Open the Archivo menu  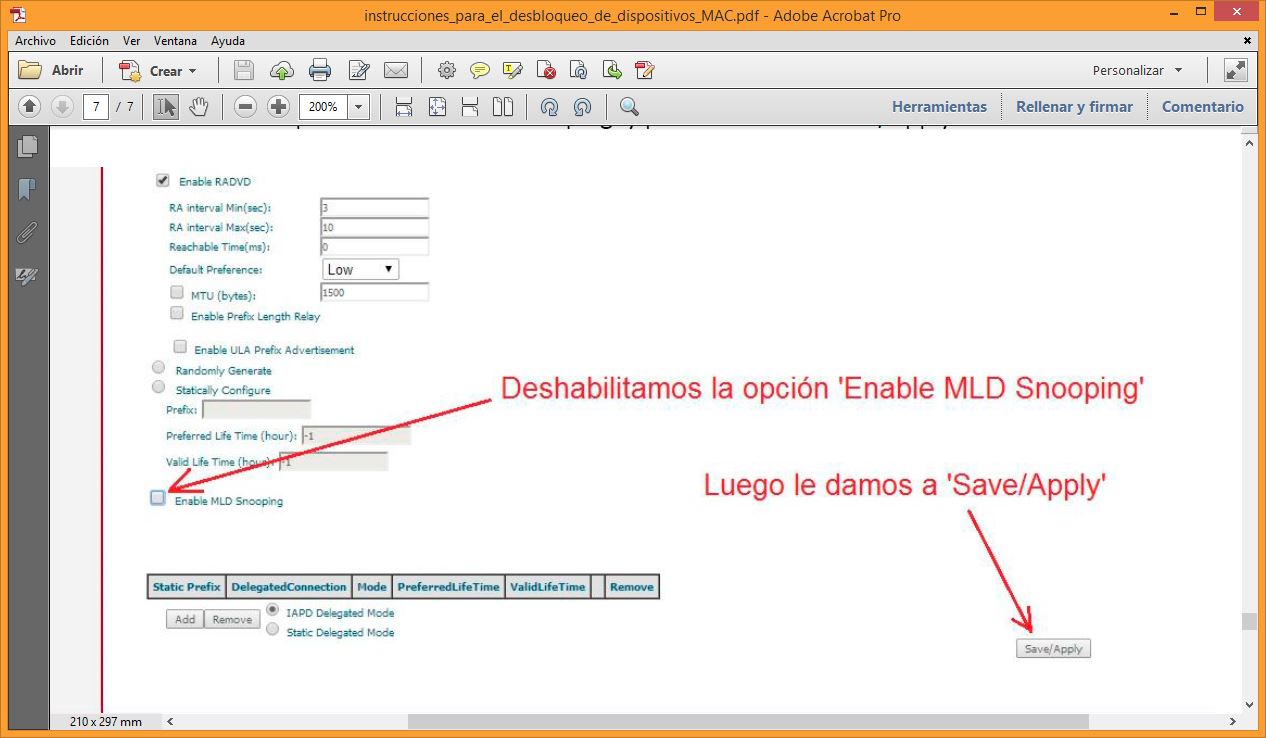(35, 41)
